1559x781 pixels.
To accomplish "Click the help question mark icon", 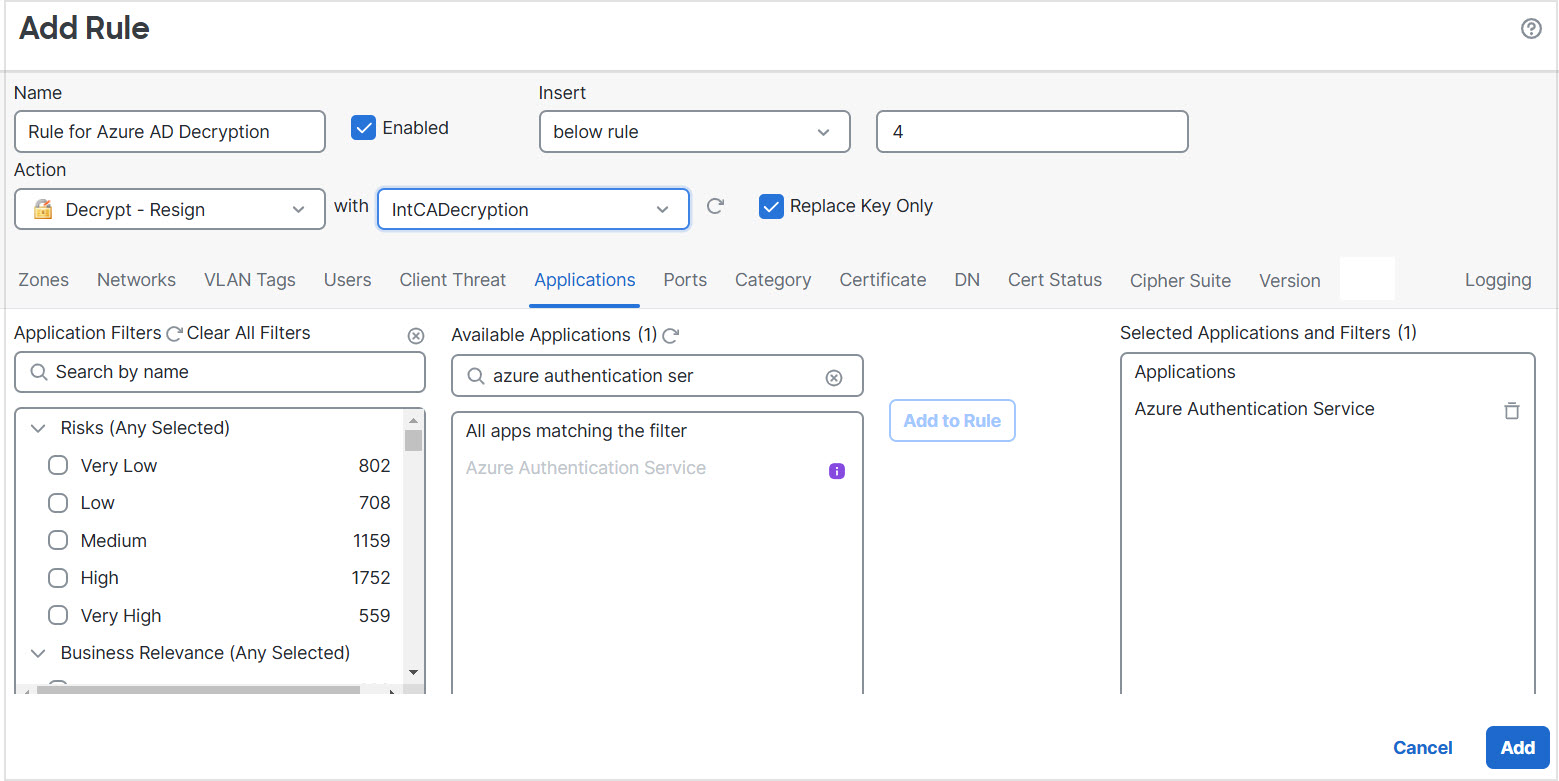I will click(1530, 29).
